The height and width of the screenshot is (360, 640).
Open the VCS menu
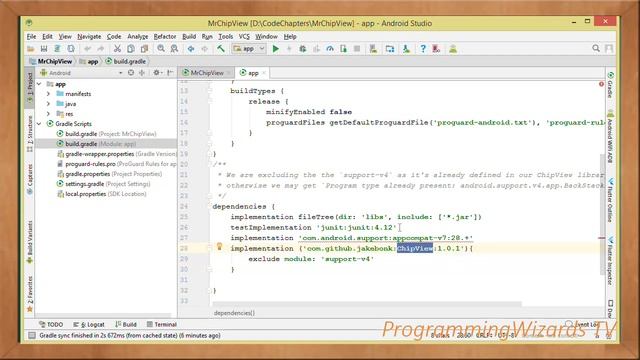pyautogui.click(x=244, y=37)
